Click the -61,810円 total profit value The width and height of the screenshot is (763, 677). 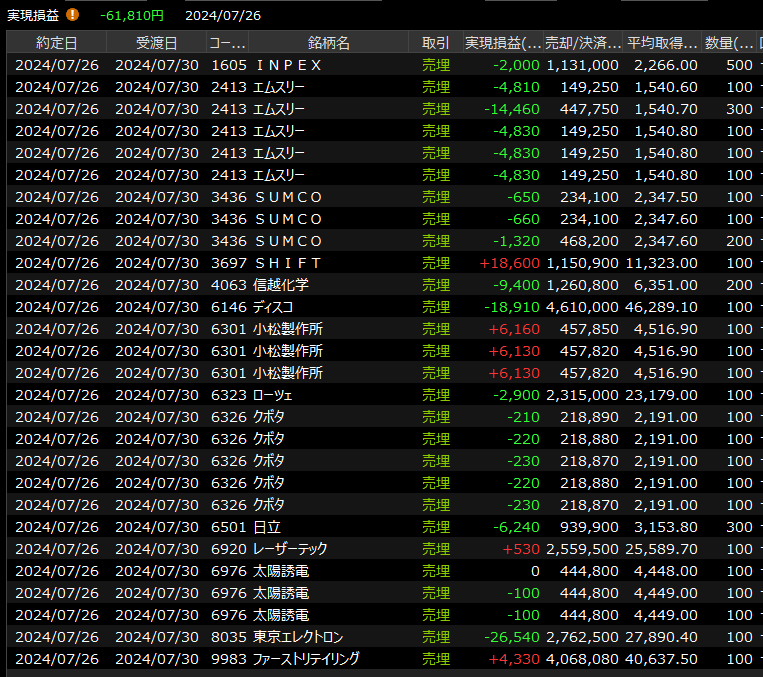pos(132,15)
